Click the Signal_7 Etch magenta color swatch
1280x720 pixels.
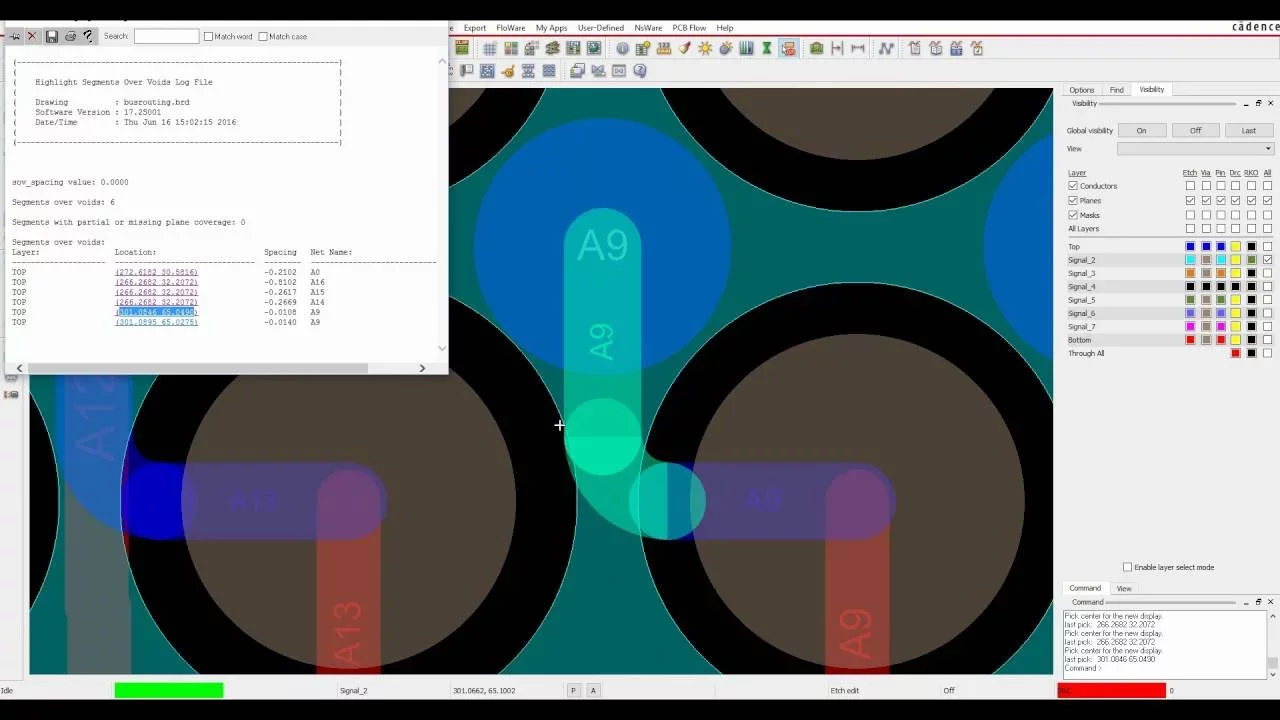[1190, 326]
